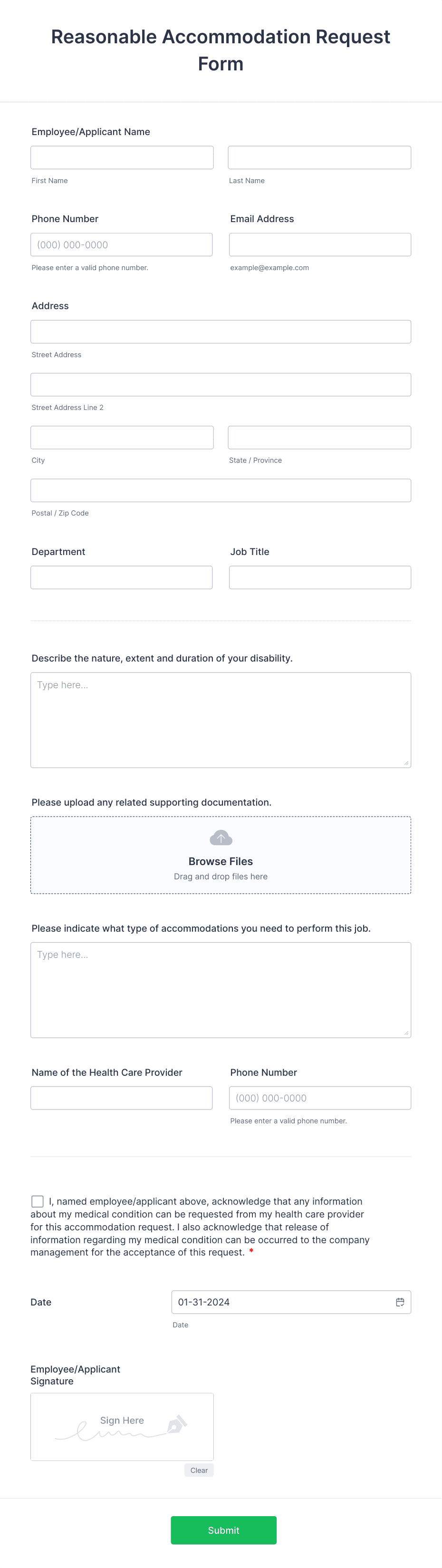Click the disability description text area
The image size is (442, 1568).
(221, 720)
